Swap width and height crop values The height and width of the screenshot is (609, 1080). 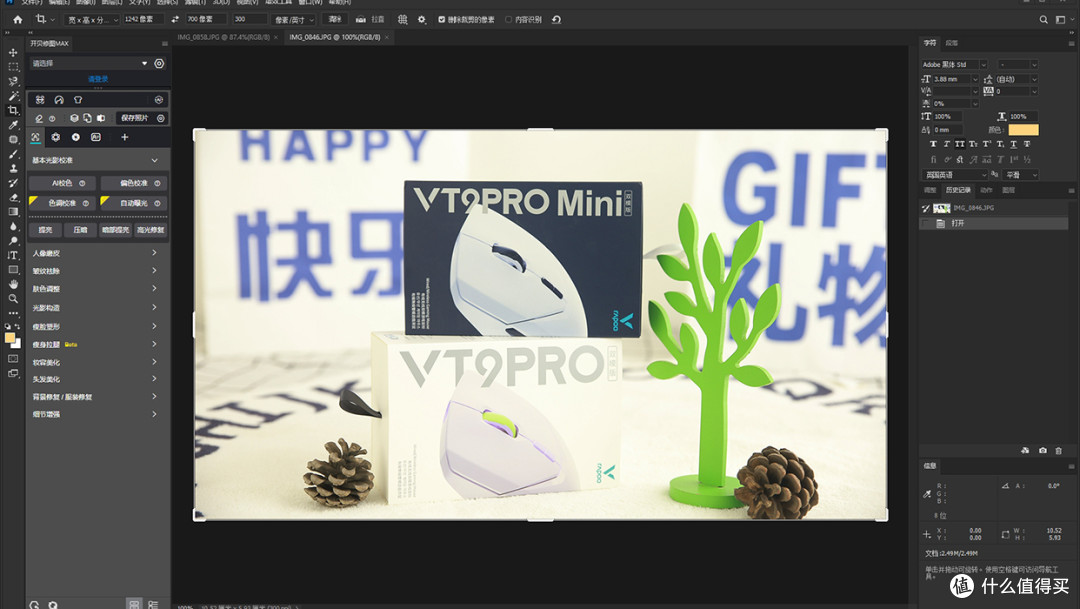(x=175, y=19)
